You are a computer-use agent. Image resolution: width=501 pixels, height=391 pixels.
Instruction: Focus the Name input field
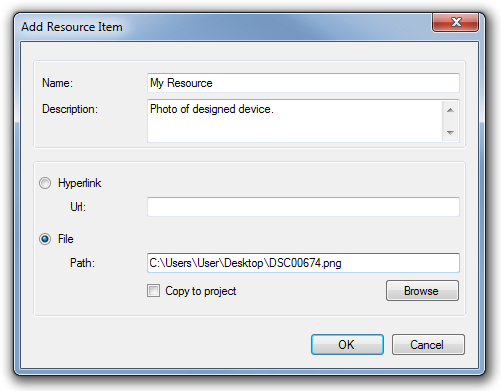303,83
